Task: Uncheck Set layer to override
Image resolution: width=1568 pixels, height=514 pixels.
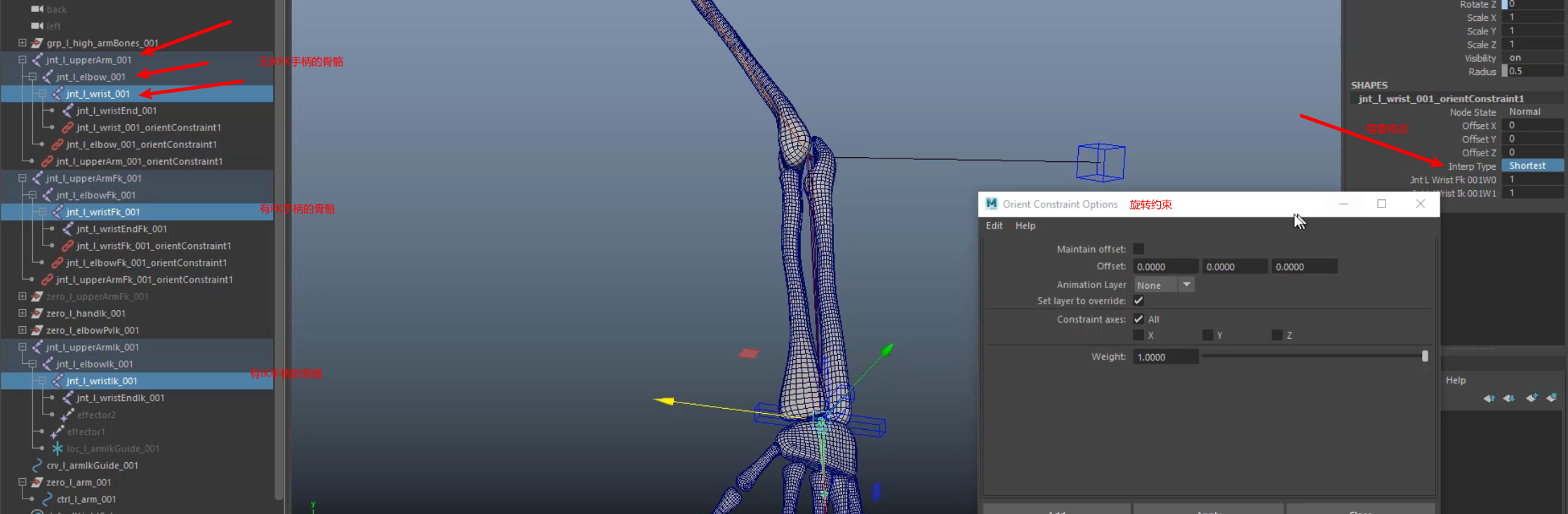Action: pos(1138,301)
